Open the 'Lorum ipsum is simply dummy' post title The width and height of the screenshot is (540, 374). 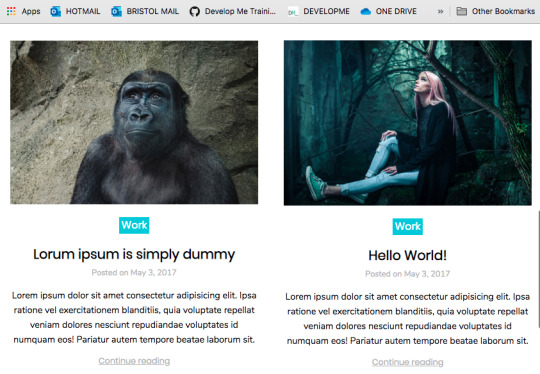click(134, 254)
